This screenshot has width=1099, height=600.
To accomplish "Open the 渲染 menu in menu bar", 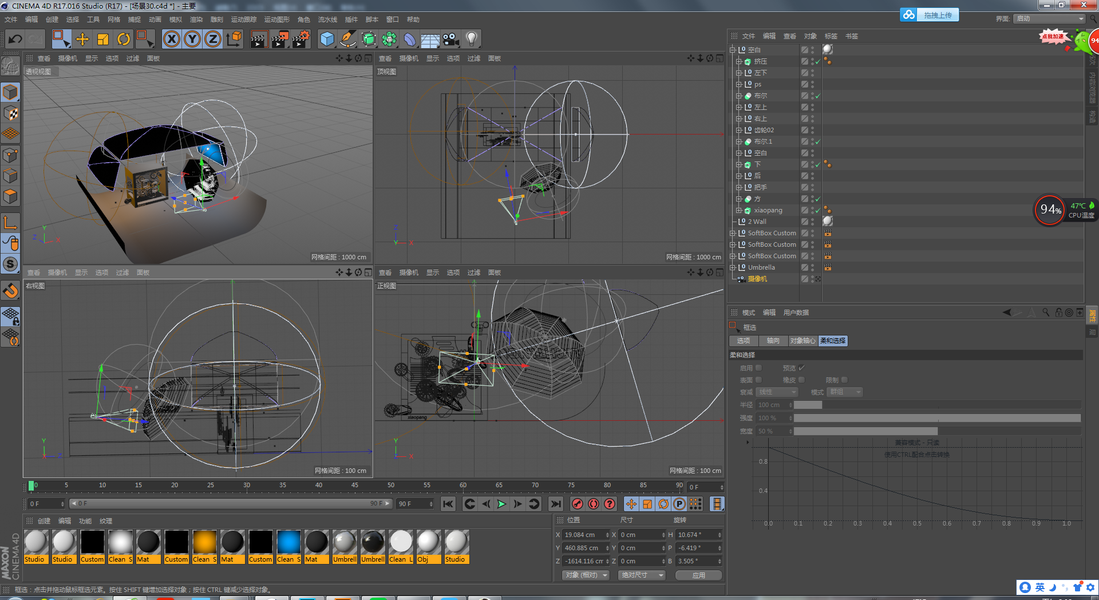I will (196, 19).
